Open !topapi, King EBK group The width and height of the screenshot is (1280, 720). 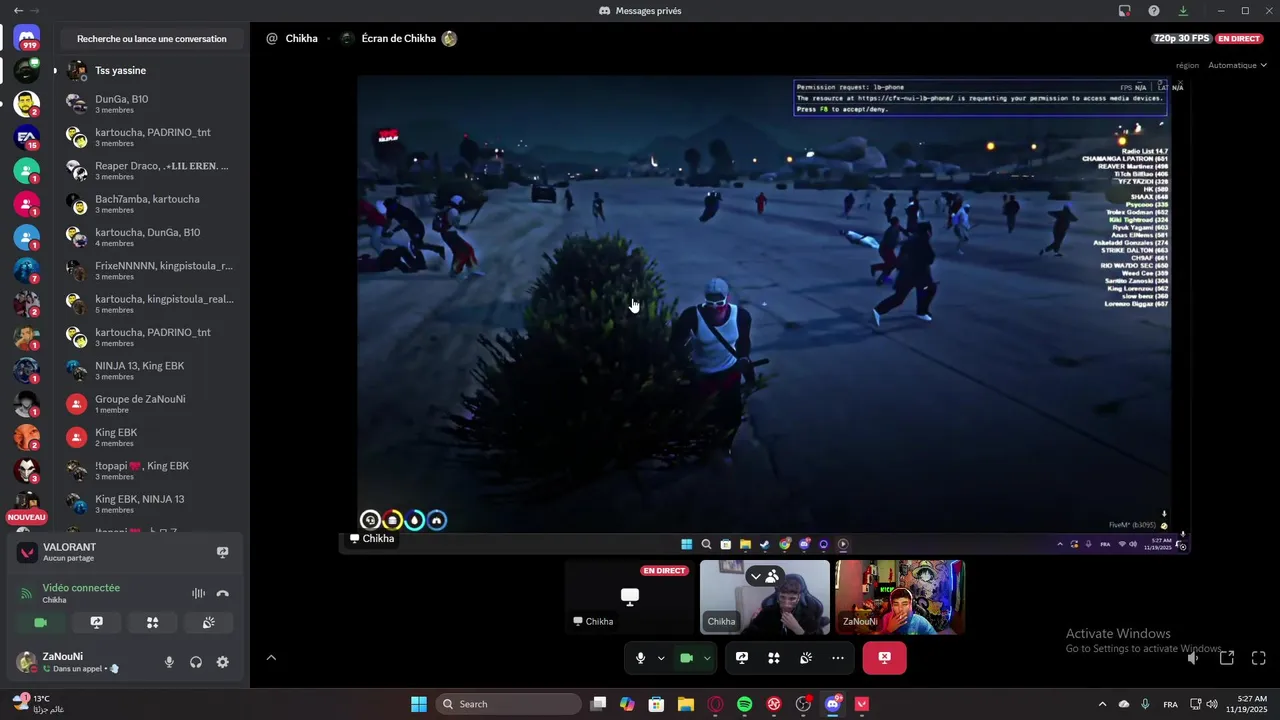pyautogui.click(x=150, y=470)
